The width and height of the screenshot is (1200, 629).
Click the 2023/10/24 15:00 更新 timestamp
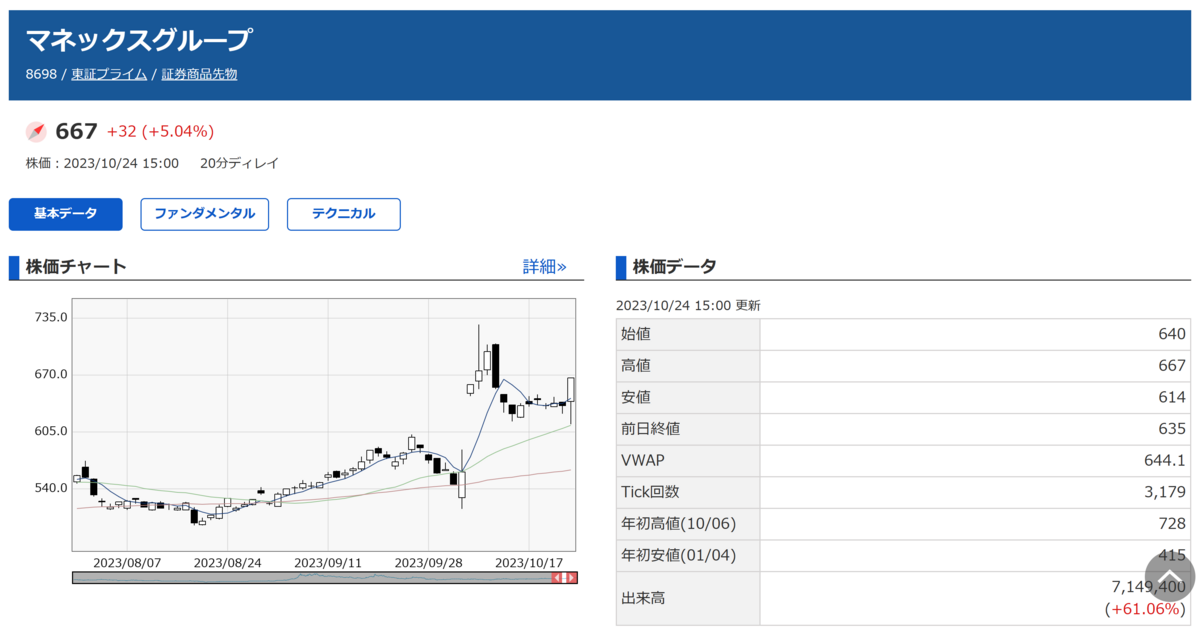[688, 305]
